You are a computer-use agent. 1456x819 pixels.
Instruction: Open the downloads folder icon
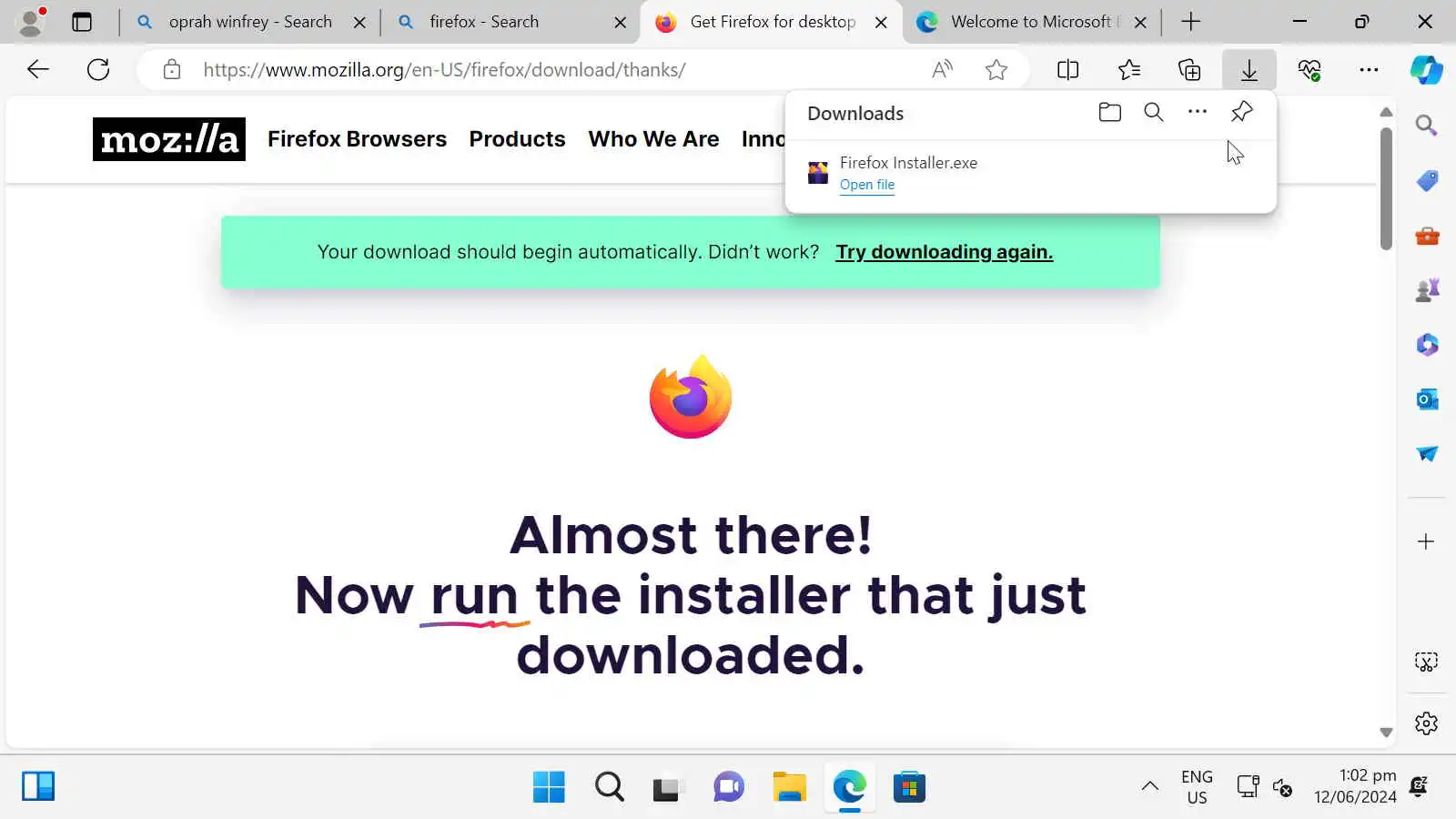pos(1109,112)
